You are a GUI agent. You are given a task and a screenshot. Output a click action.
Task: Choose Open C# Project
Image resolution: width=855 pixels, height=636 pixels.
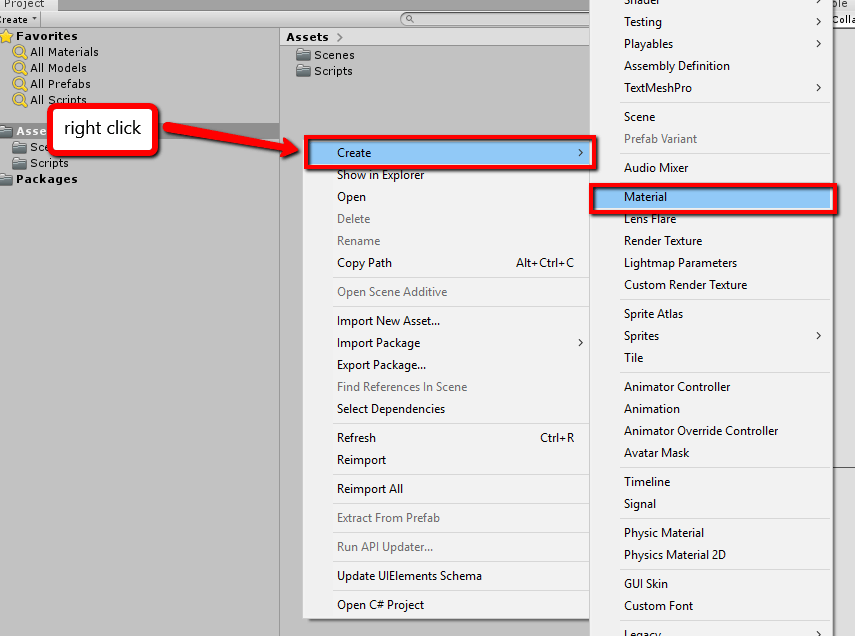coord(380,605)
